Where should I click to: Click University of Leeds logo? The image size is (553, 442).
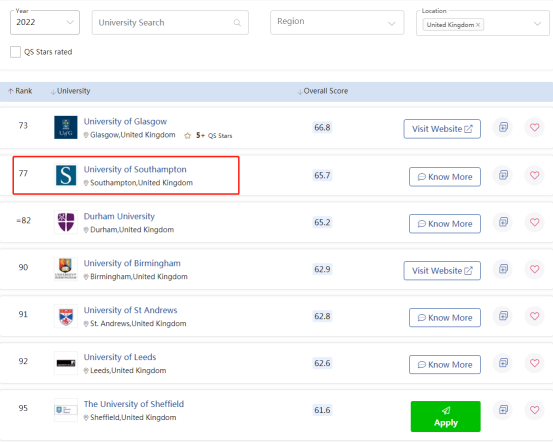coord(66,363)
